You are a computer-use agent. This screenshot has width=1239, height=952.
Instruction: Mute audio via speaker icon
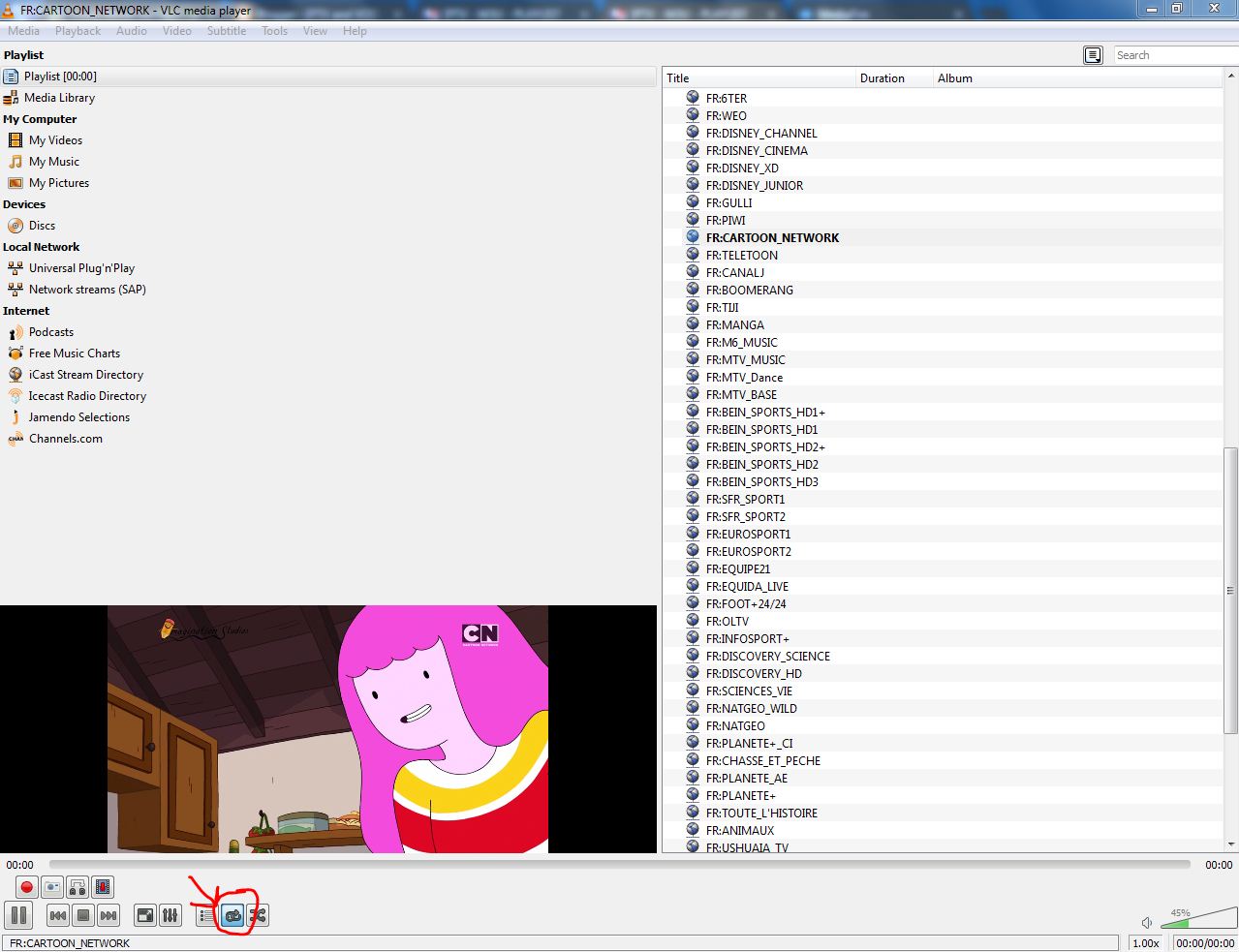[x=1147, y=923]
